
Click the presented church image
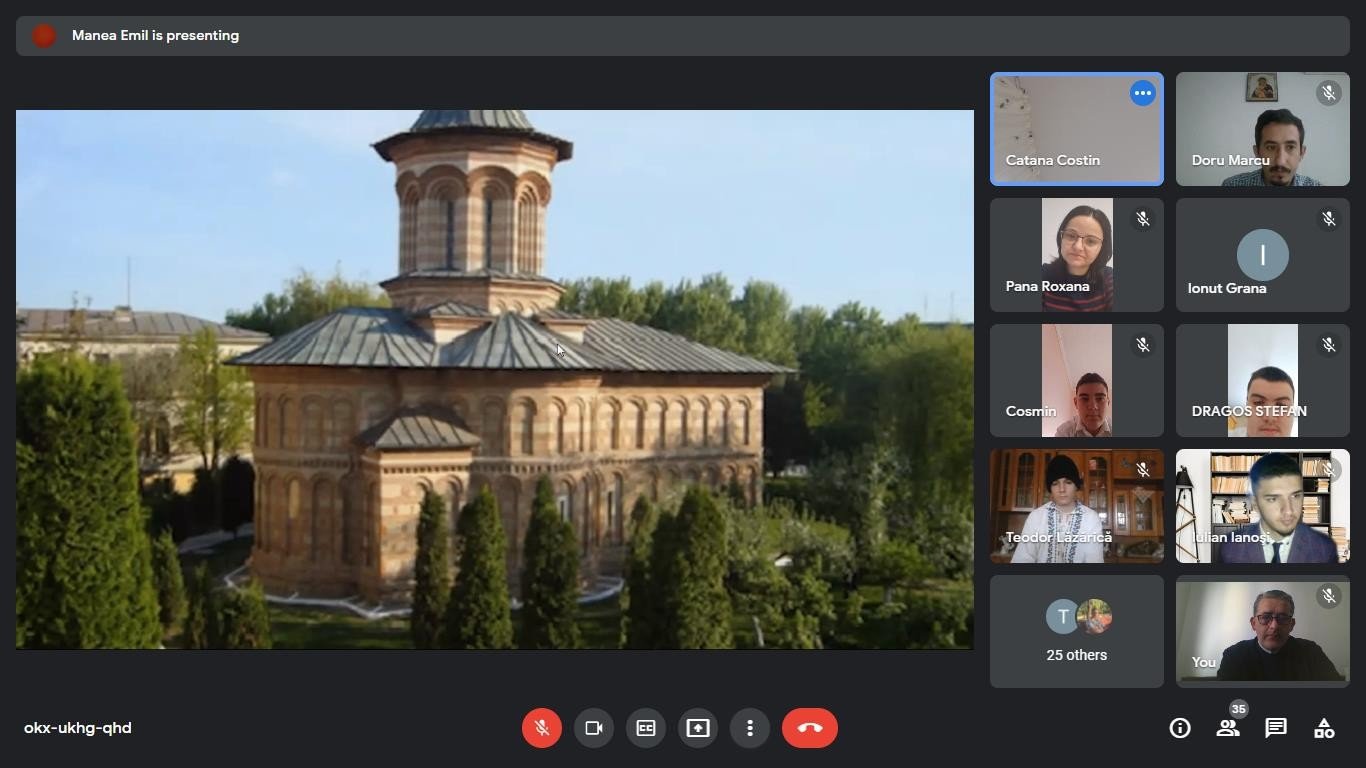(494, 380)
